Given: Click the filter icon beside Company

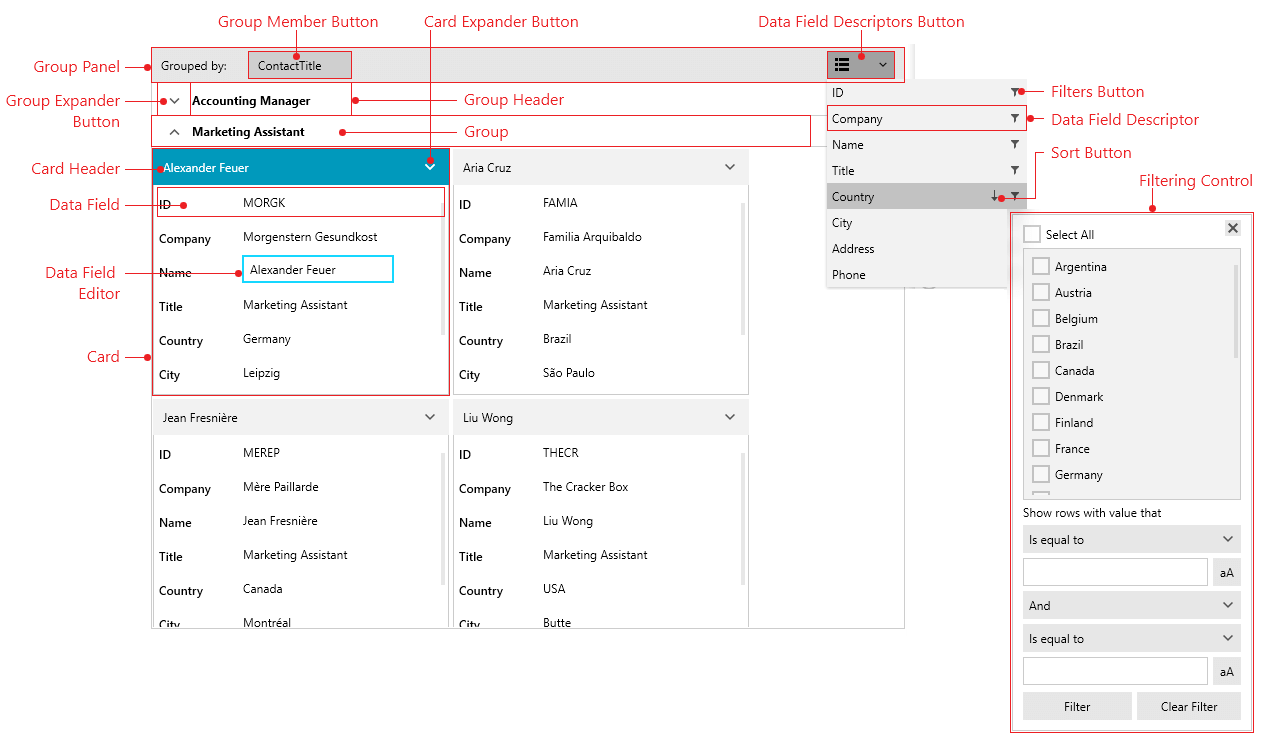Looking at the screenshot, I should pyautogui.click(x=1015, y=118).
